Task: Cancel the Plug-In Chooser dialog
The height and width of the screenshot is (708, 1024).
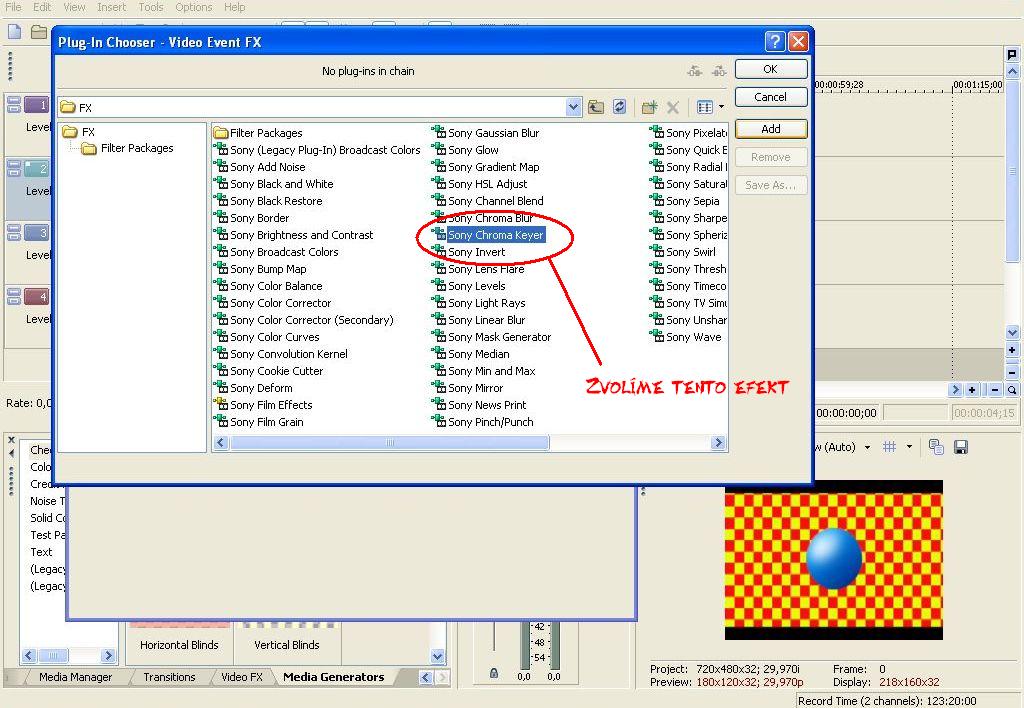Action: click(x=771, y=97)
